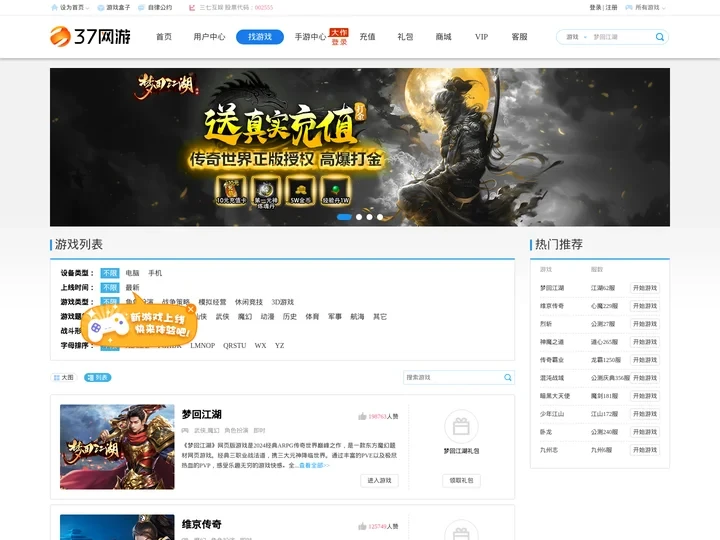This screenshot has width=720, height=540.
Task: Click the 梦回江湖礼包 gift icon
Action: pyautogui.click(x=461, y=426)
